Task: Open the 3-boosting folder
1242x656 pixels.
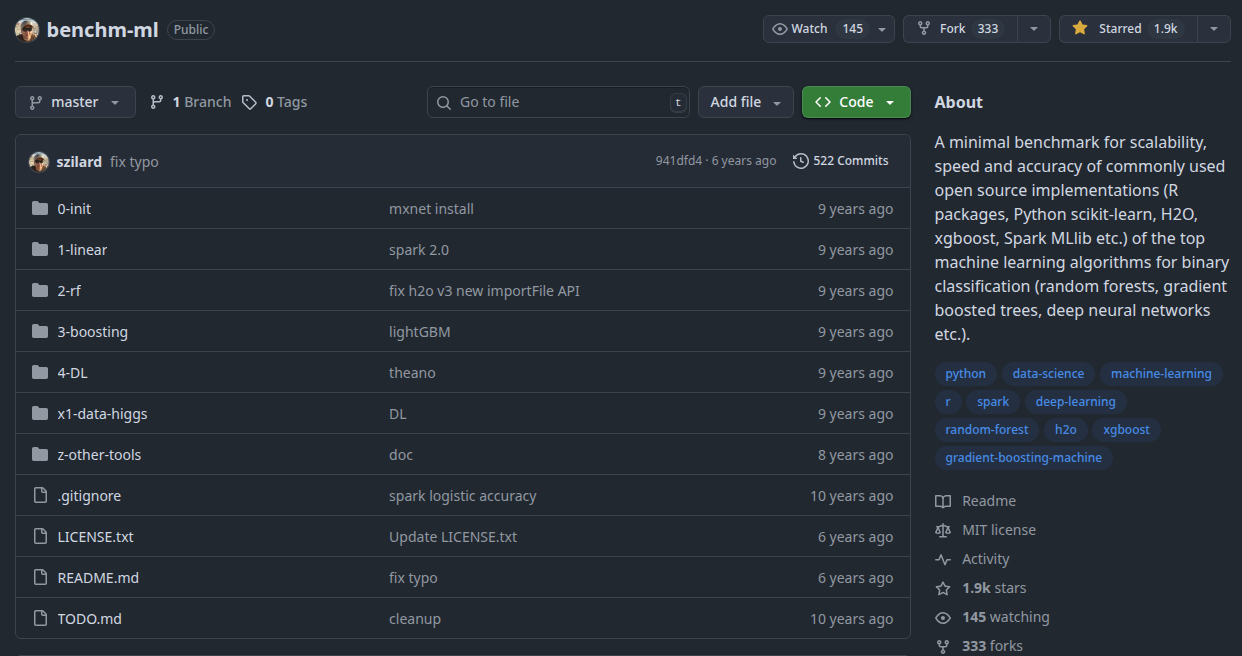Action: 92,332
